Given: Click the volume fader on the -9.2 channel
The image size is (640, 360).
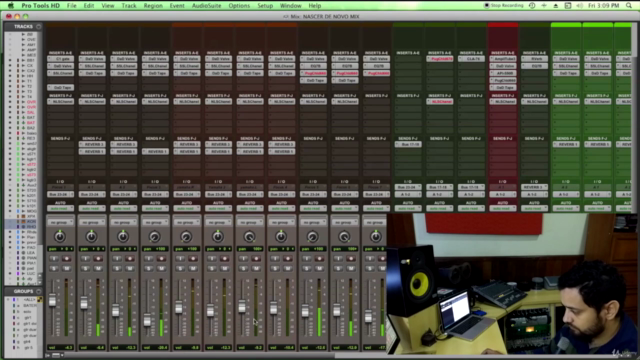Looking at the screenshot, I should (242, 306).
